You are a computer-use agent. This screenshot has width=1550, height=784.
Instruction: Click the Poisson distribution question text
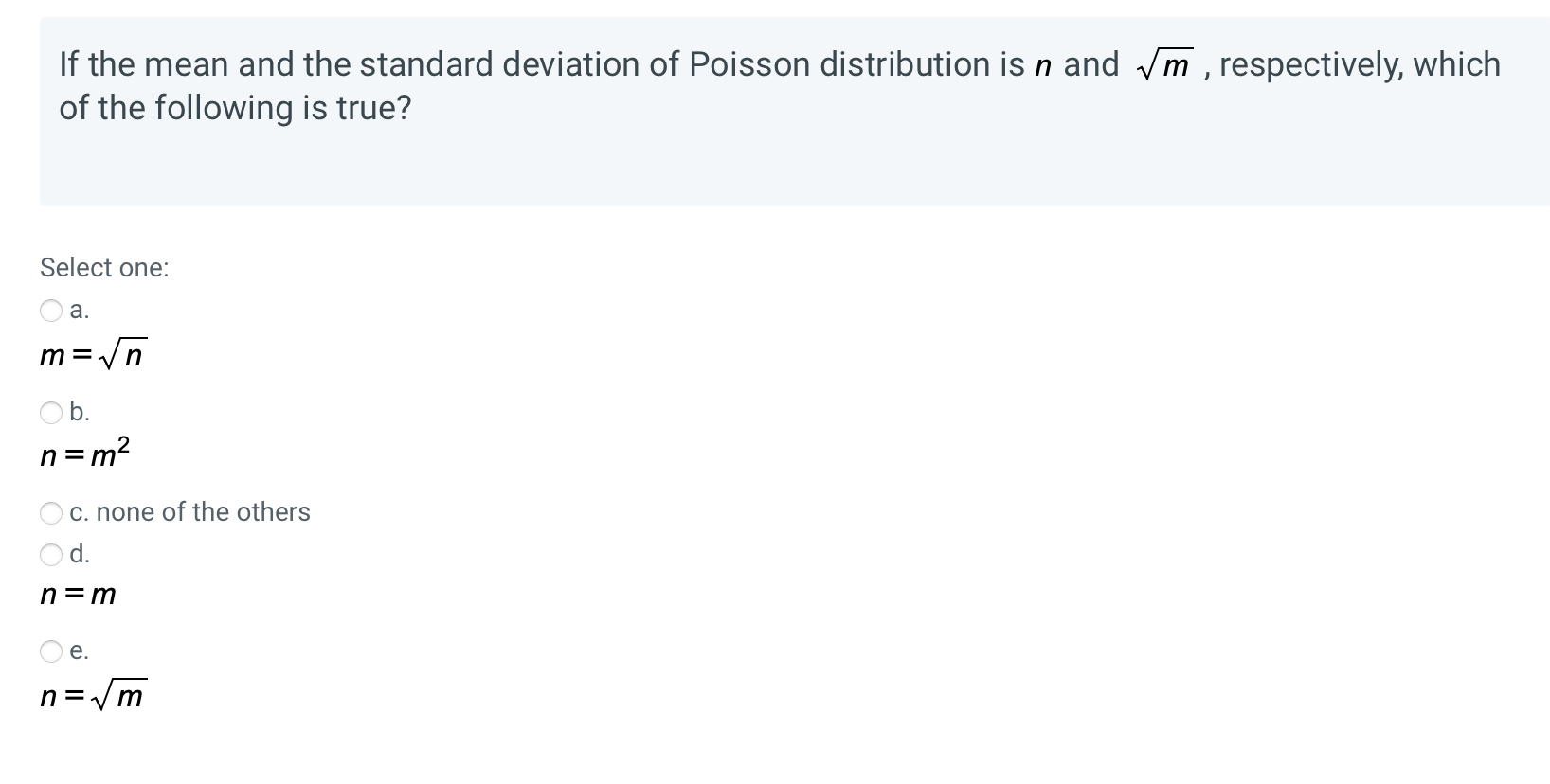pyautogui.click(x=777, y=85)
